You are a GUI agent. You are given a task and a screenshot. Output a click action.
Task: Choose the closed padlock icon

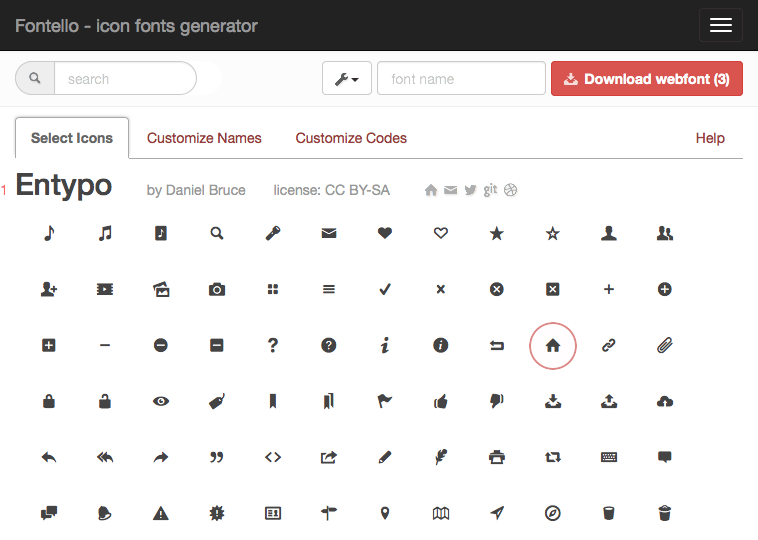pyautogui.click(x=49, y=401)
